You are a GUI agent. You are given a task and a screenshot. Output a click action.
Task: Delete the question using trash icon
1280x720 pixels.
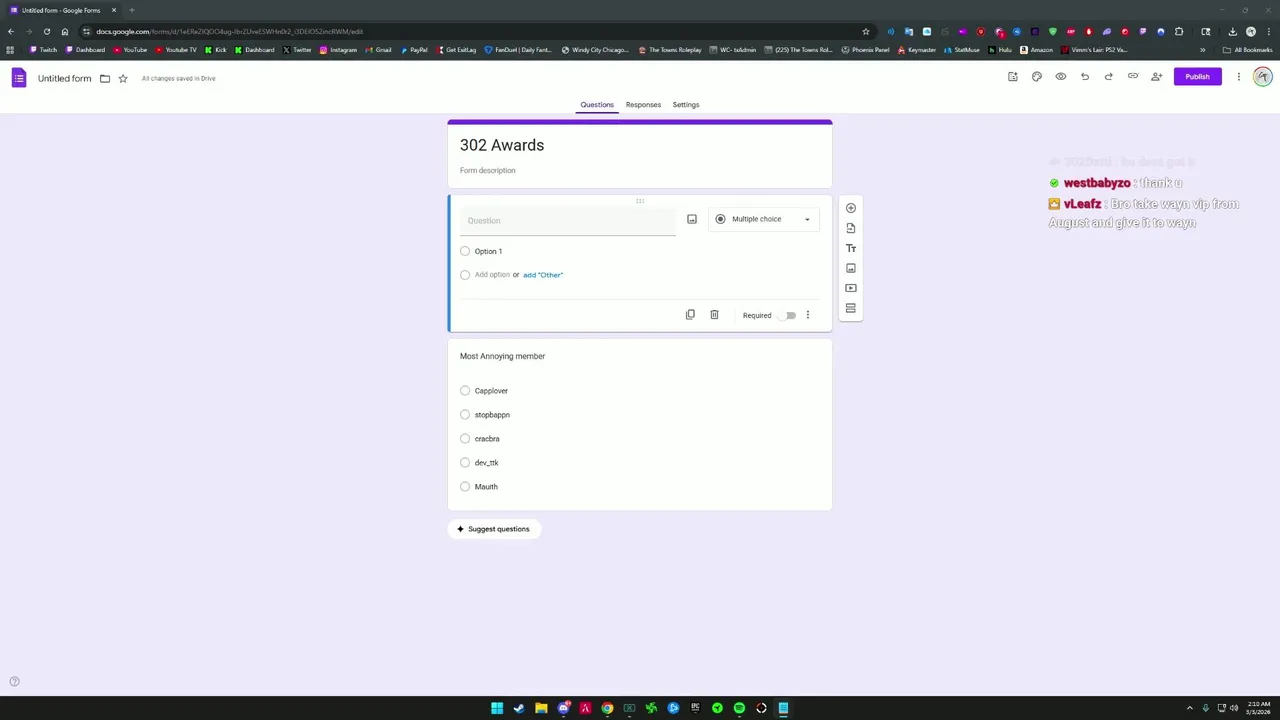(x=714, y=315)
